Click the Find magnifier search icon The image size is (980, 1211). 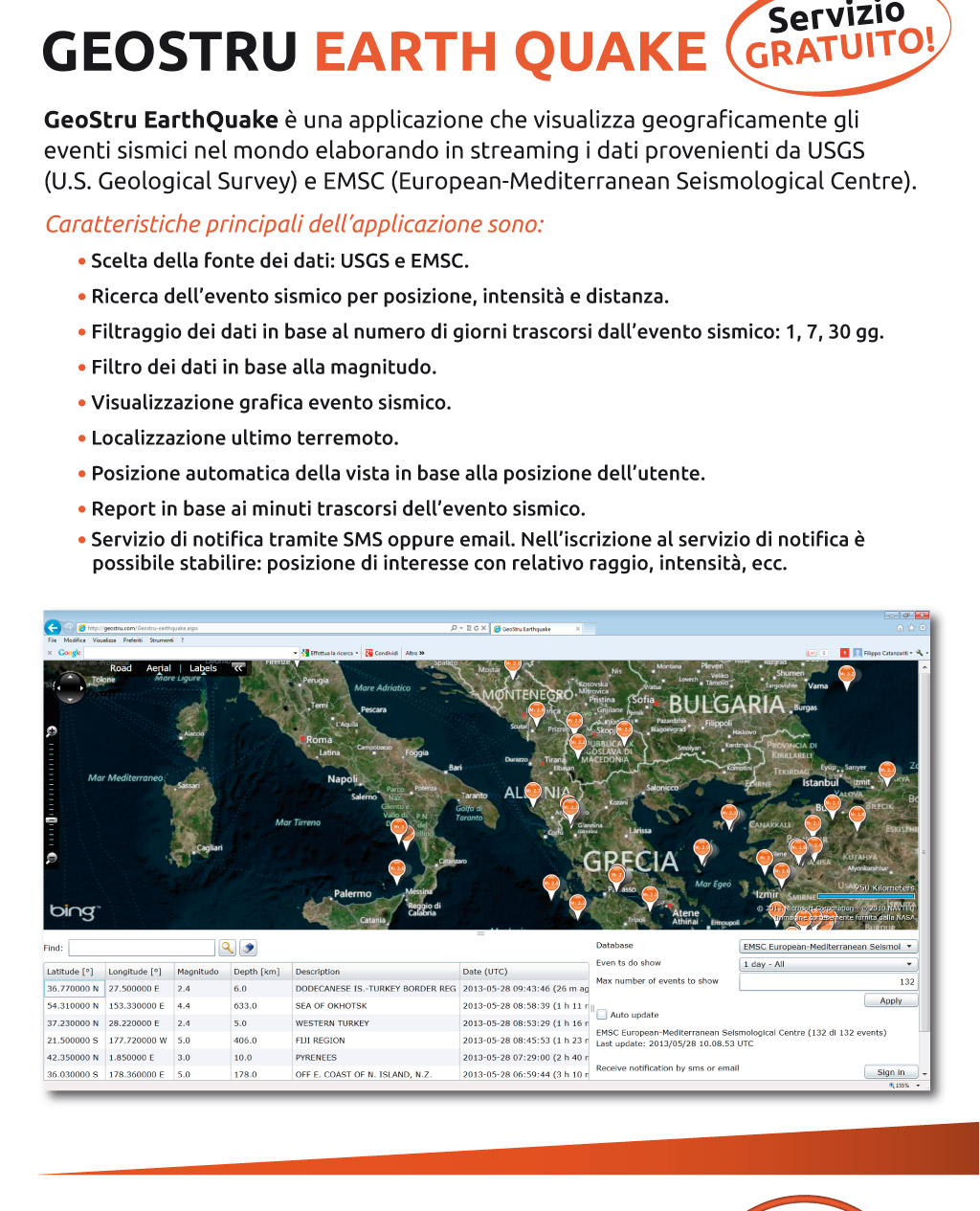(227, 948)
